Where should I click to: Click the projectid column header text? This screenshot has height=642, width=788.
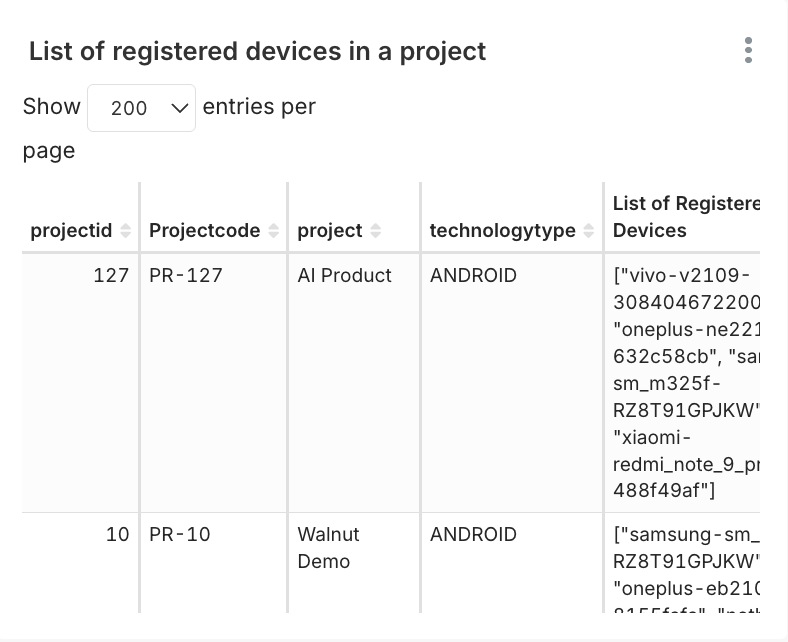coord(71,231)
